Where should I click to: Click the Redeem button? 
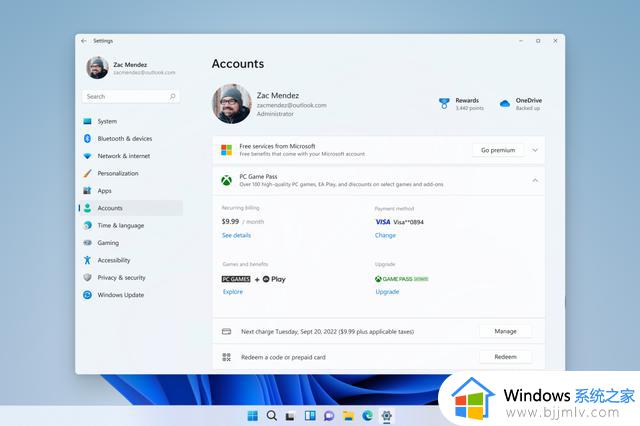coord(505,357)
